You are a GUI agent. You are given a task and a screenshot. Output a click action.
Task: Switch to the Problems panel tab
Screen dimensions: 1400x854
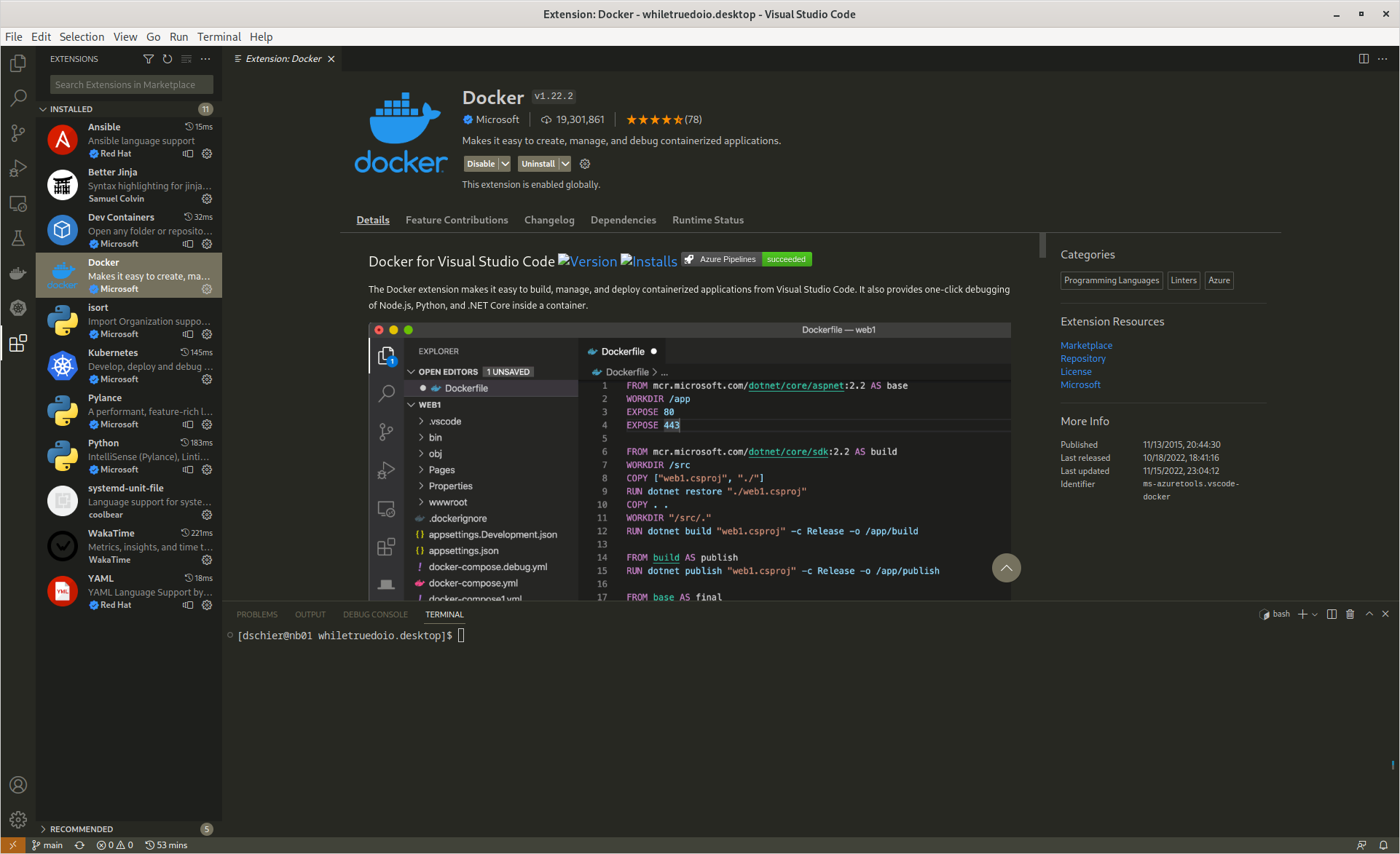257,614
